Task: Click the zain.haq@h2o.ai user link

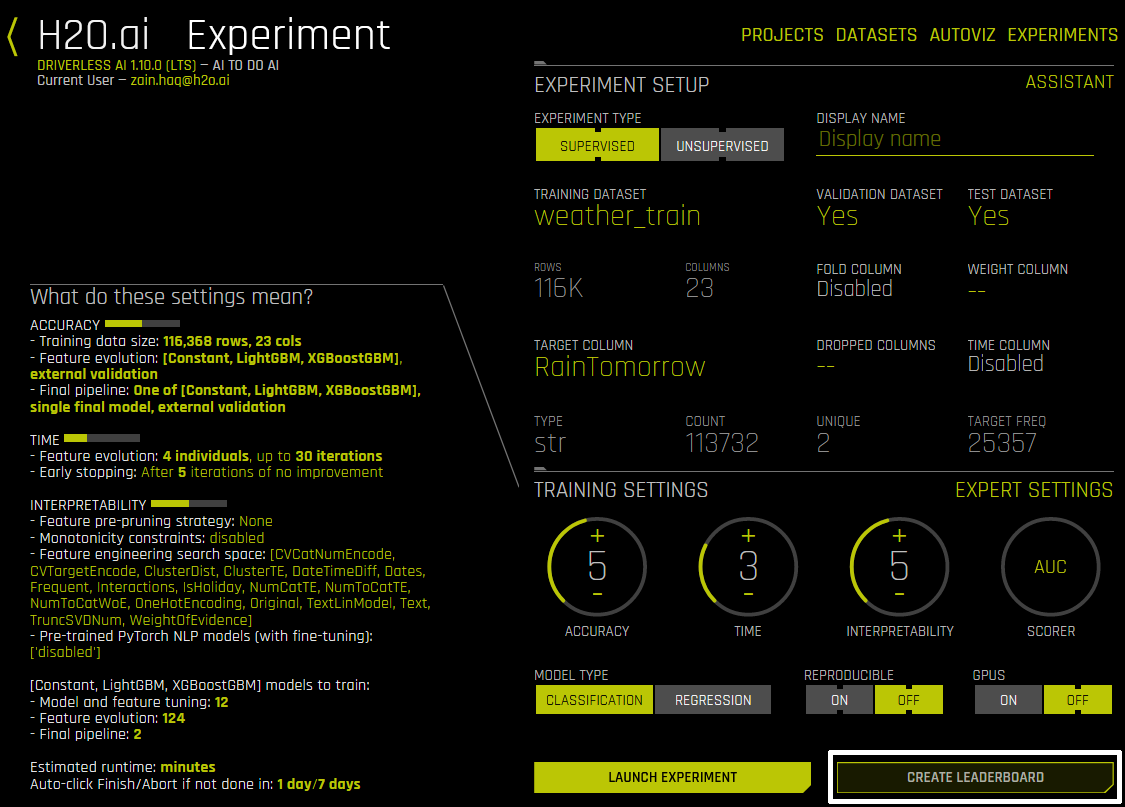Action: [180, 80]
